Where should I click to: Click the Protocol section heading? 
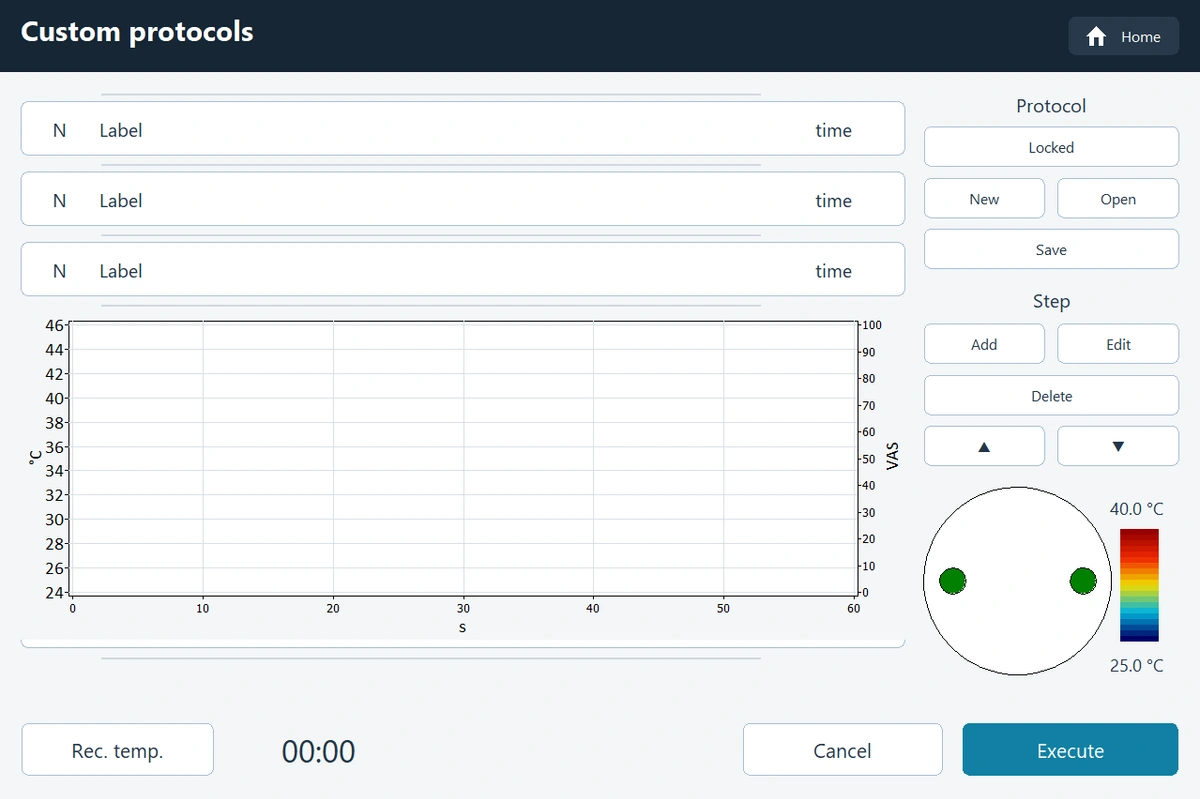(1051, 106)
